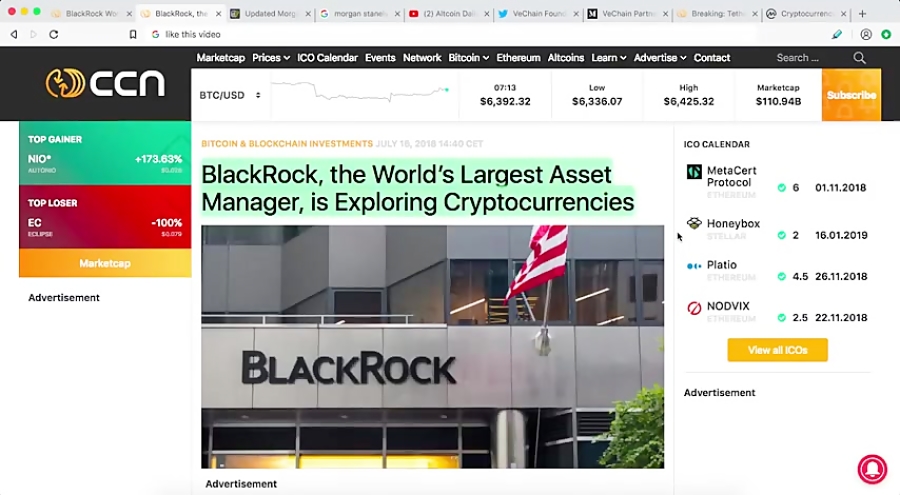This screenshot has height=495, width=900.
Task: Open the Prices dropdown menu
Action: click(271, 57)
